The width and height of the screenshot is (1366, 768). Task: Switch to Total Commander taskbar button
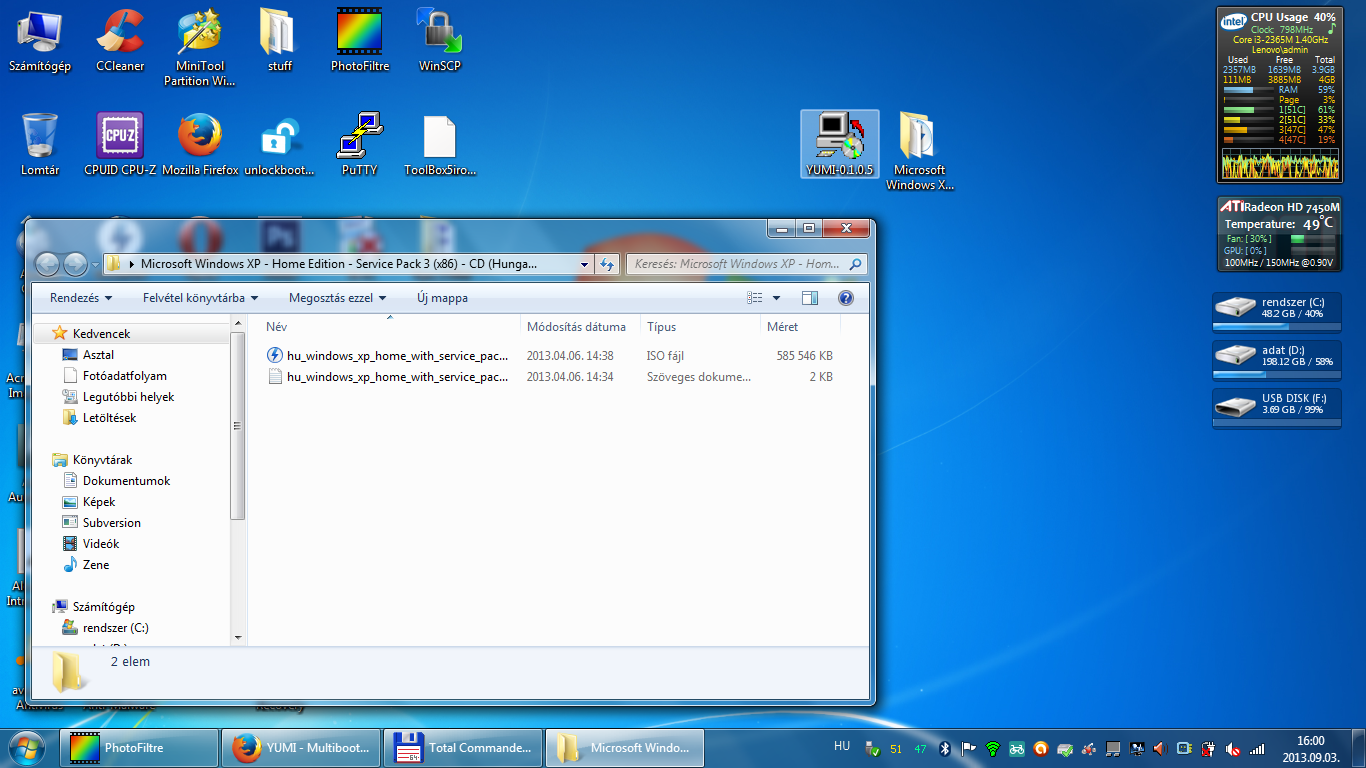tap(464, 747)
